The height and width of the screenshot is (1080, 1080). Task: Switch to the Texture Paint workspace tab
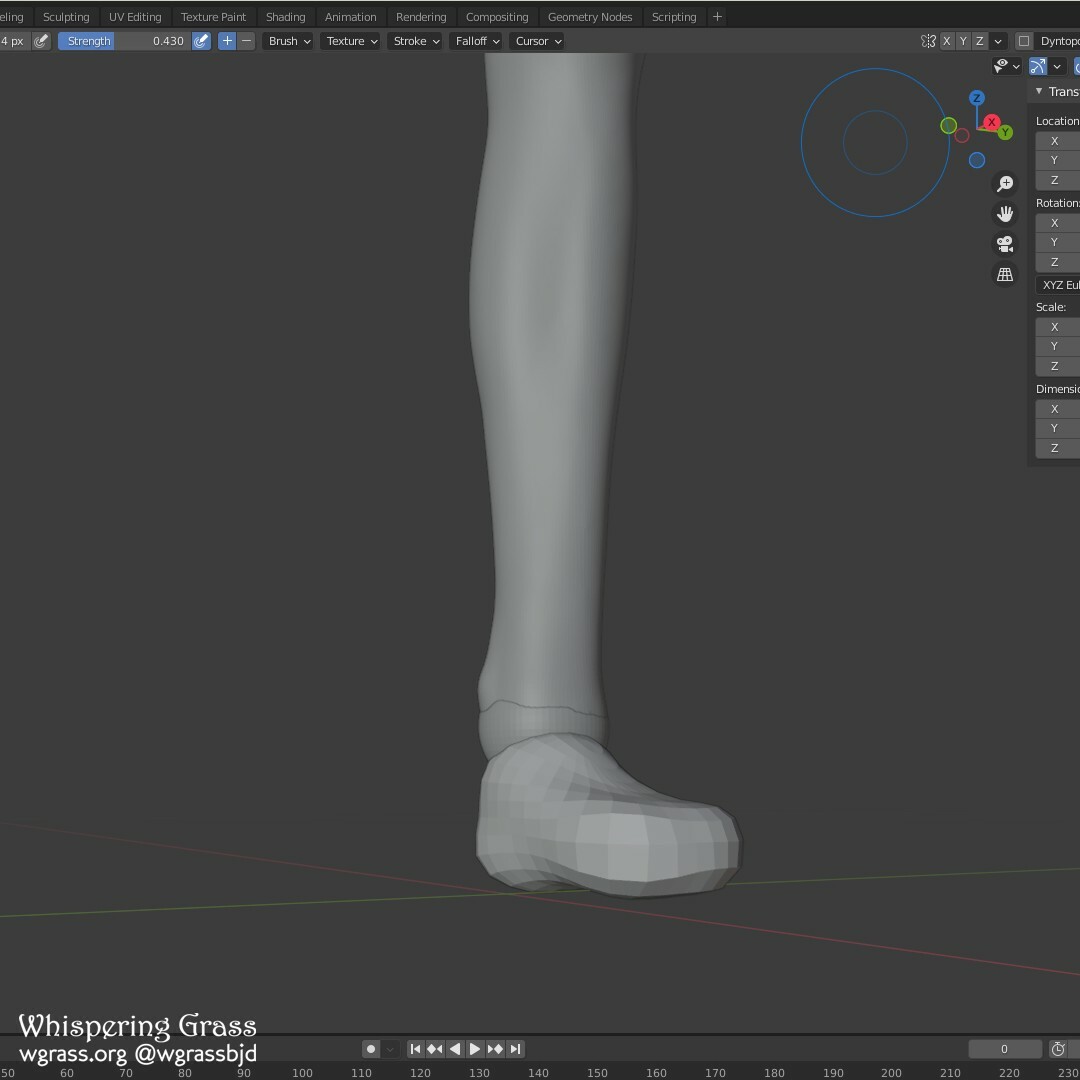[213, 17]
